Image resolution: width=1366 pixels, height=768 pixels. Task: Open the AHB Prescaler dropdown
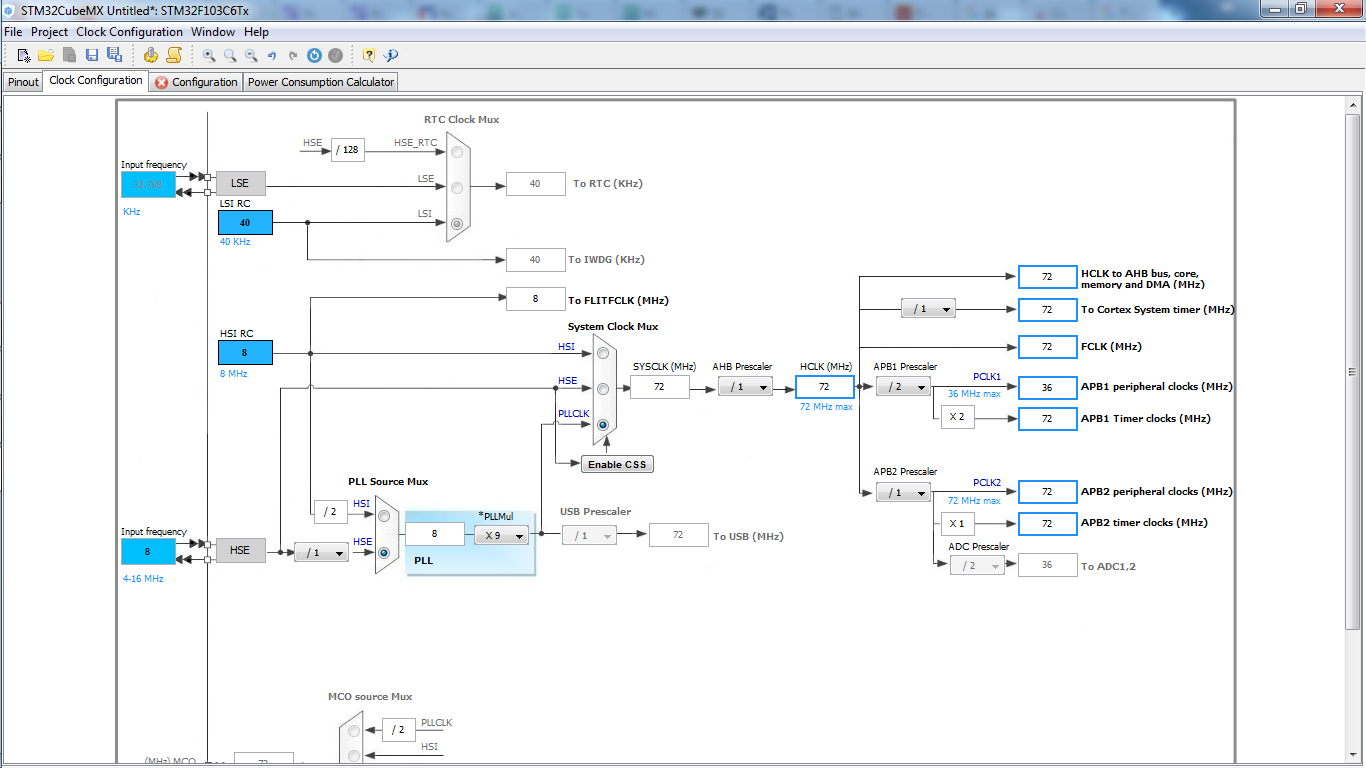click(x=745, y=387)
